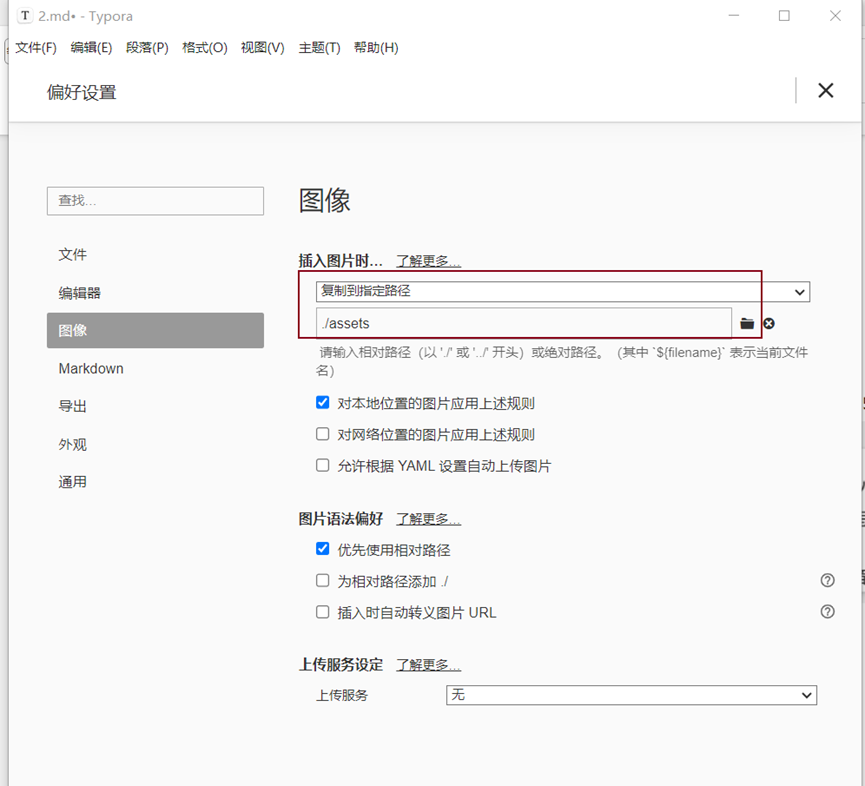865x786 pixels.
Task: Minimize the Typora window
Action: [x=734, y=16]
